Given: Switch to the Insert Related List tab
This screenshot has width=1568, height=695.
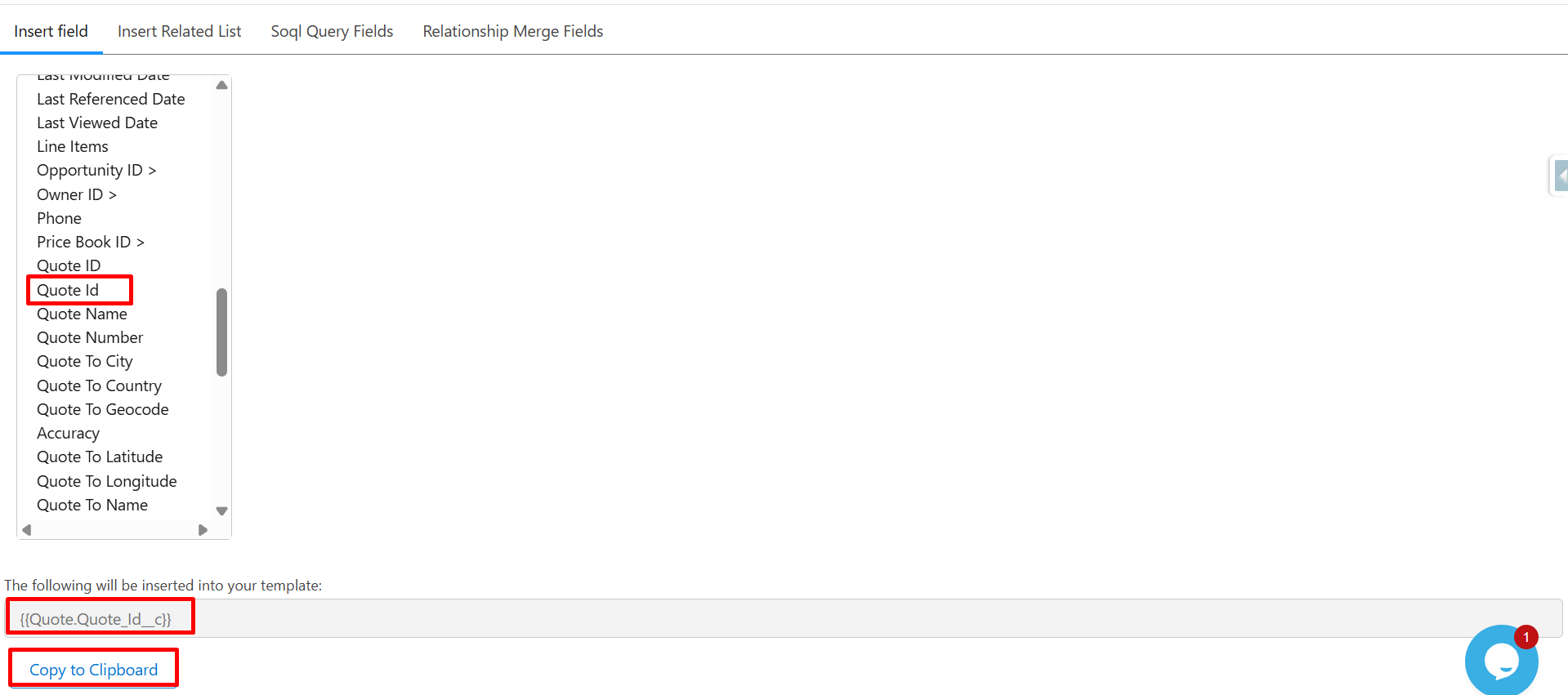Looking at the screenshot, I should 179,31.
